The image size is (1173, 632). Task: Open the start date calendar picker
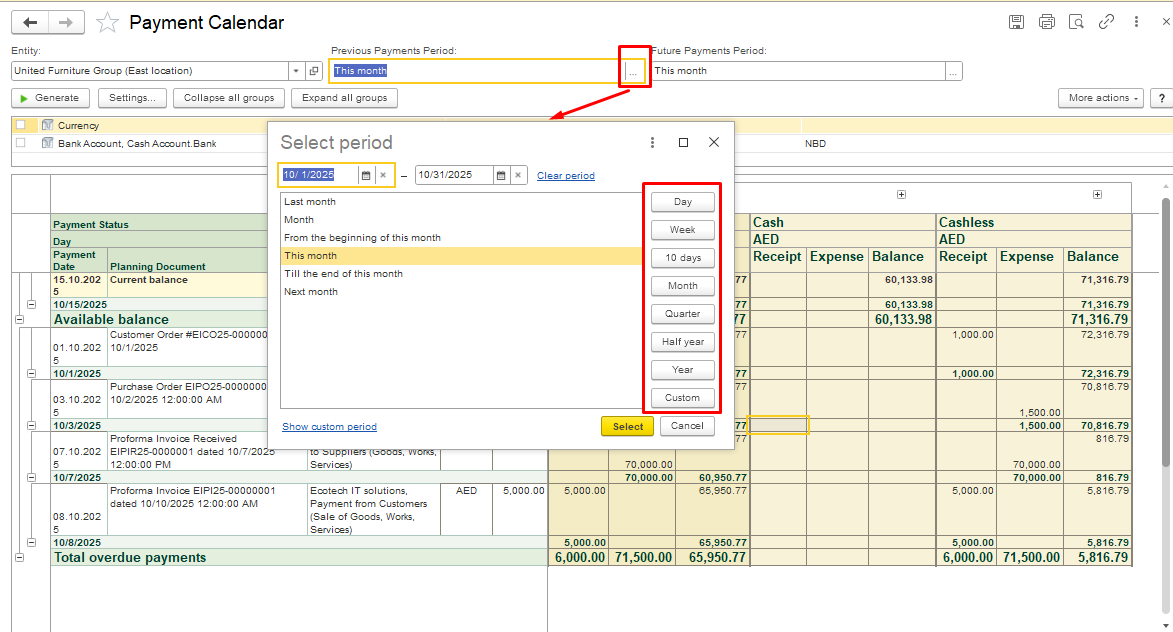366,175
